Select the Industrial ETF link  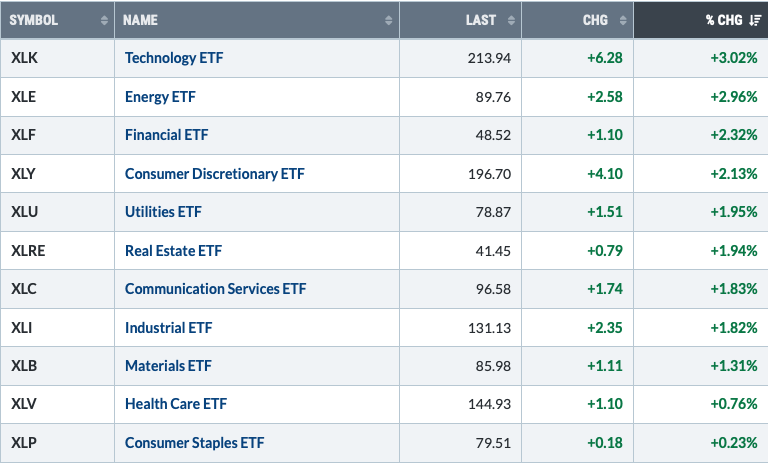click(x=168, y=327)
